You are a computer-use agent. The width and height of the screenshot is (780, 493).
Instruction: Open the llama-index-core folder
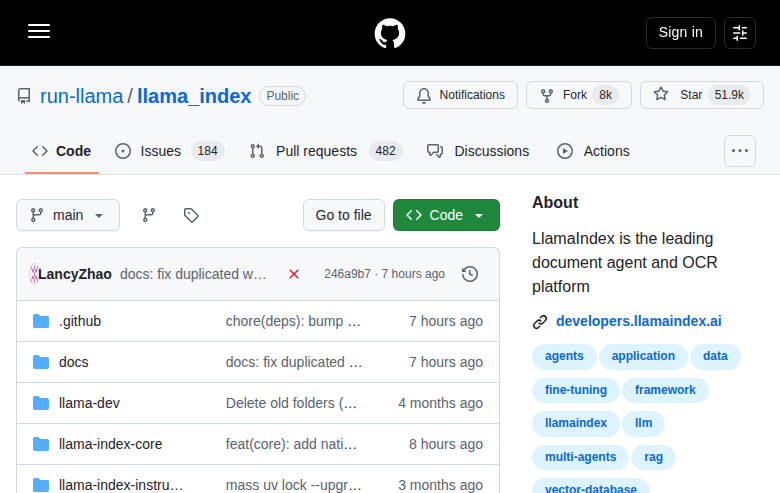(x=110, y=444)
